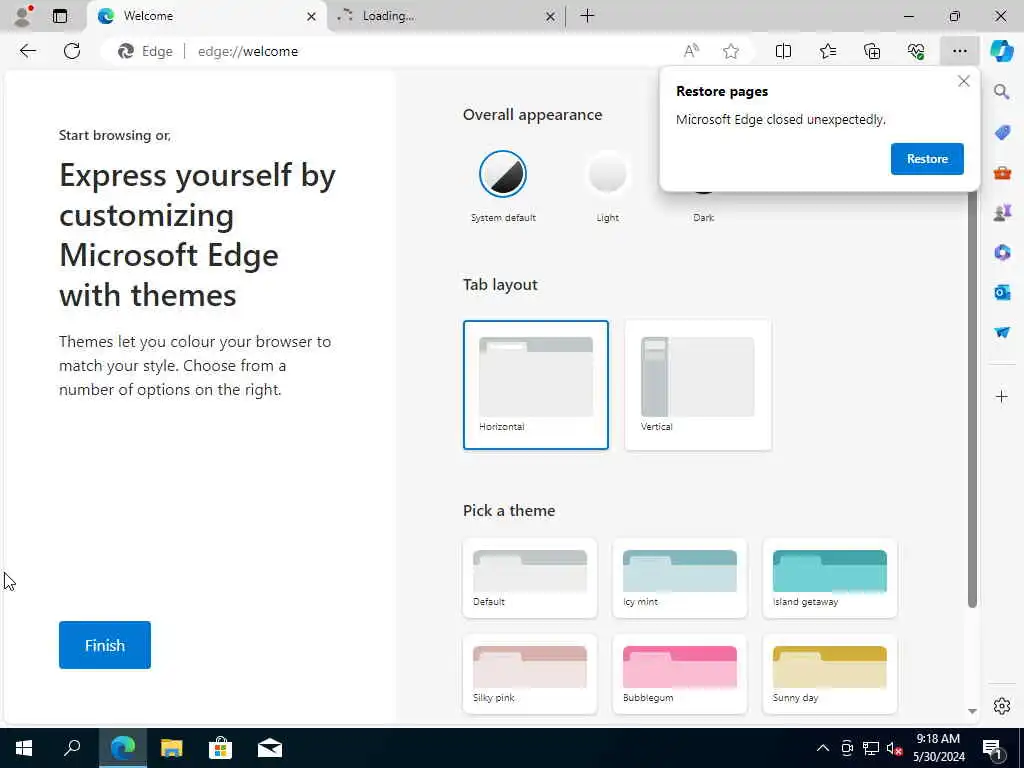Open Microsoft Store from taskbar
The image size is (1024, 768).
tap(221, 748)
